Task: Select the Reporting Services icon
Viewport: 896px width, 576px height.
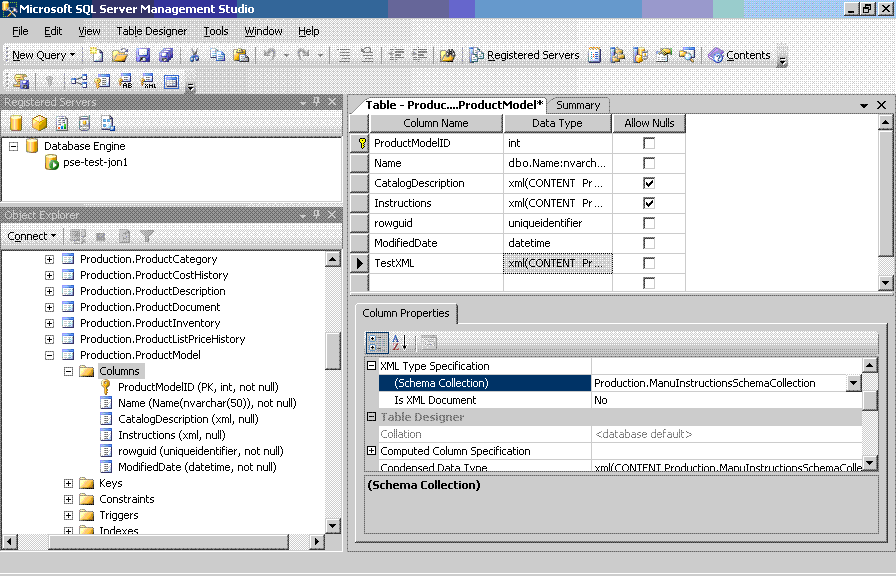Action: click(x=62, y=123)
